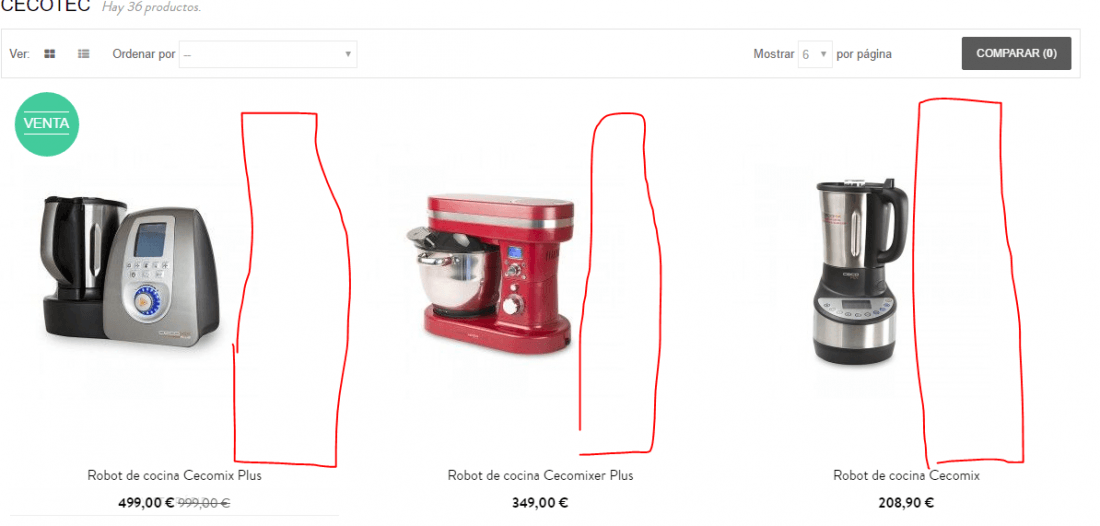
Task: Open Robot de cocina Cecomix link
Action: (906, 476)
